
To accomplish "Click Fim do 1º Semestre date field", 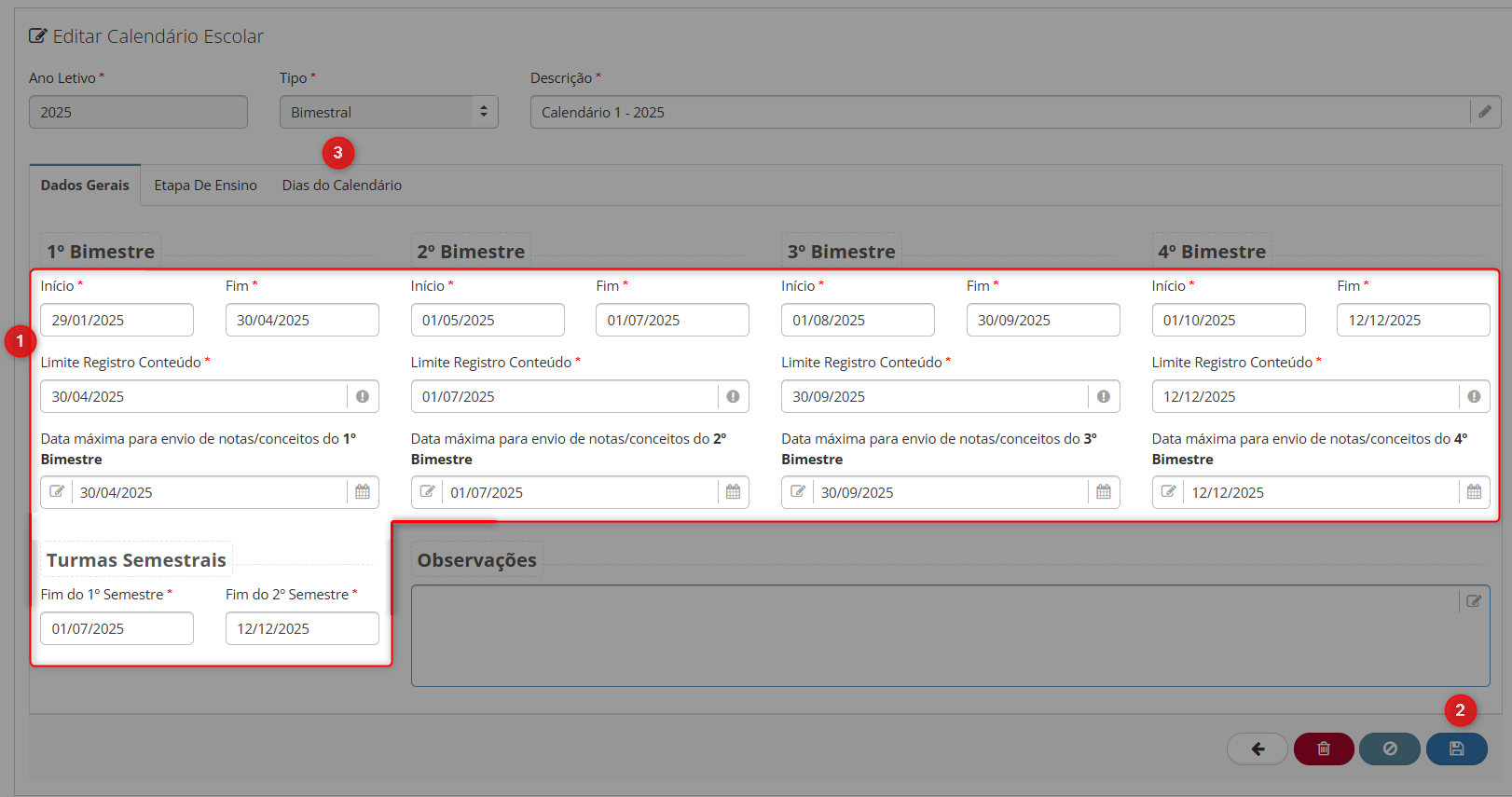I will tap(117, 628).
